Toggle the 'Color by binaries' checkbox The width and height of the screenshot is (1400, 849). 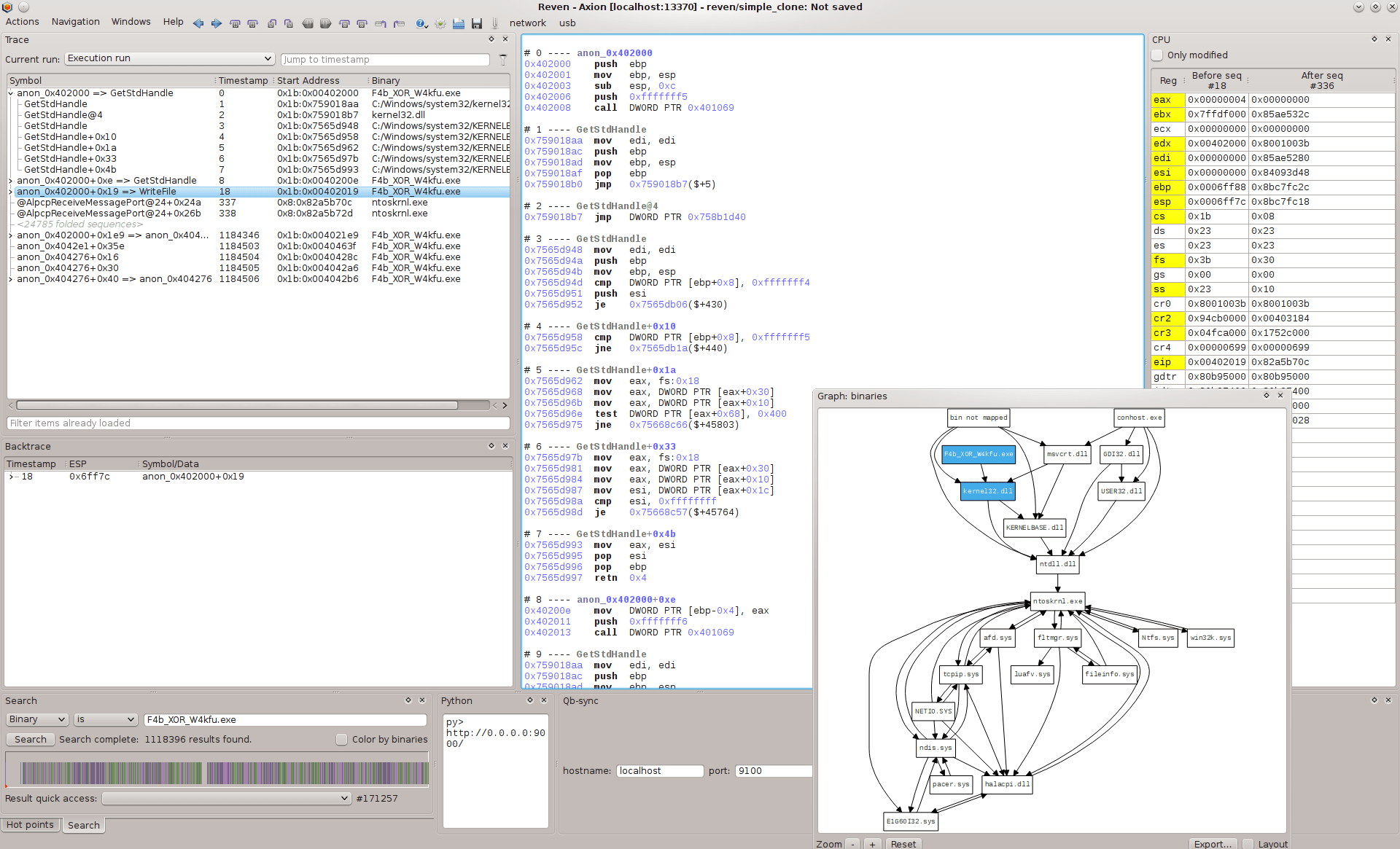(x=341, y=739)
